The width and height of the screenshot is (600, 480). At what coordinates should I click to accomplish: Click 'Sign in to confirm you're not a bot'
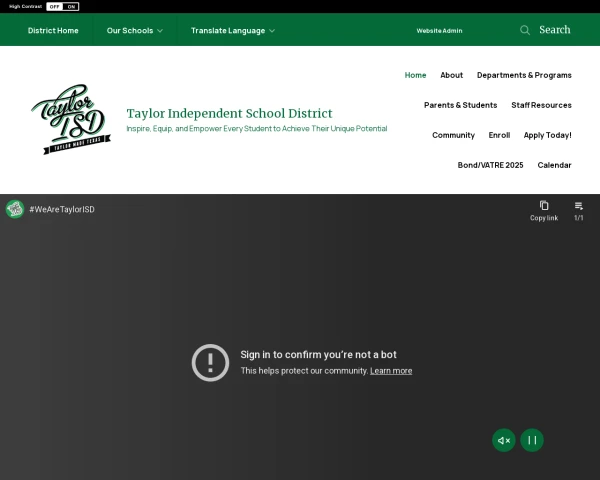click(x=318, y=355)
